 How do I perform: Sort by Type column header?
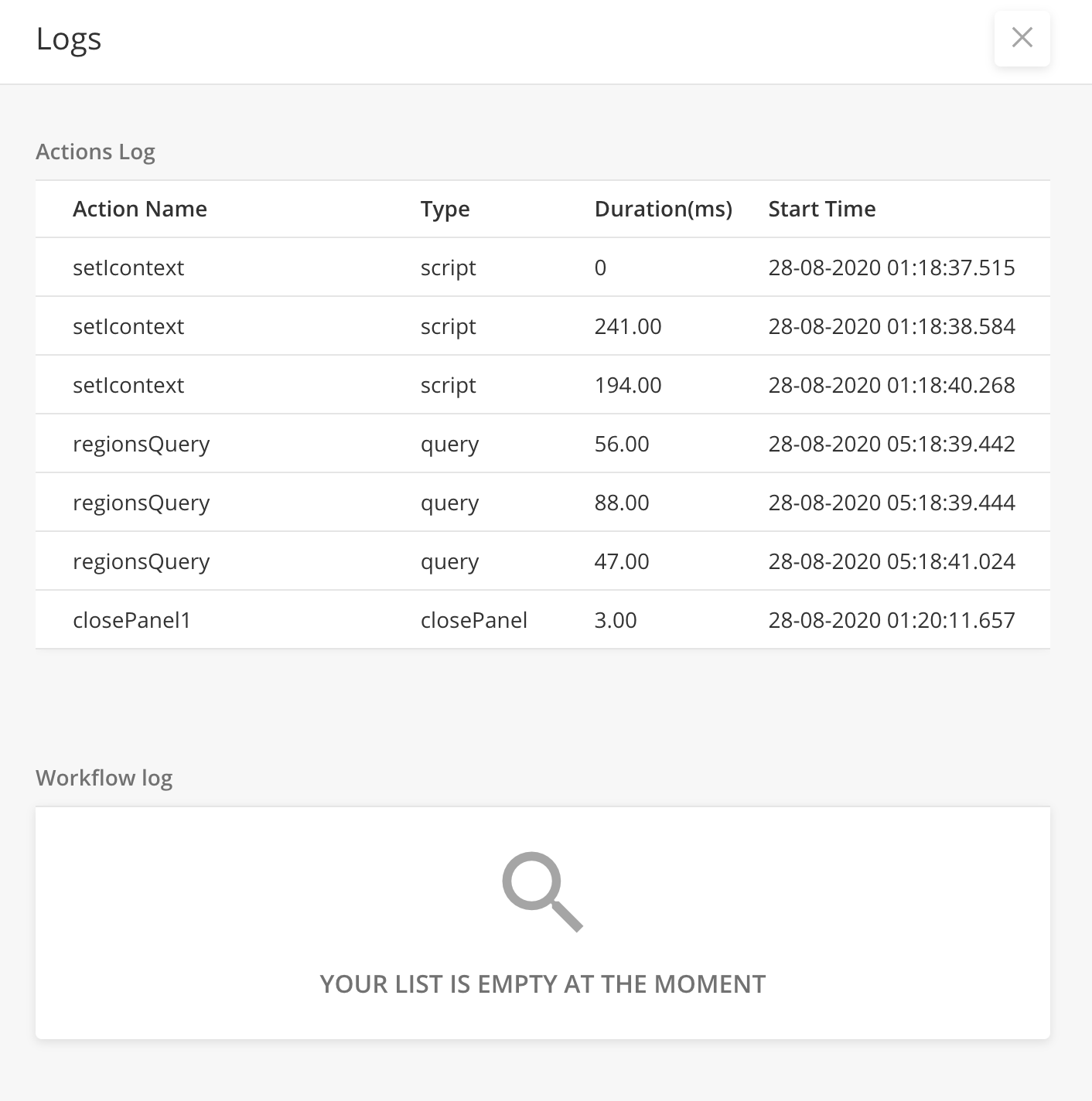(x=445, y=209)
